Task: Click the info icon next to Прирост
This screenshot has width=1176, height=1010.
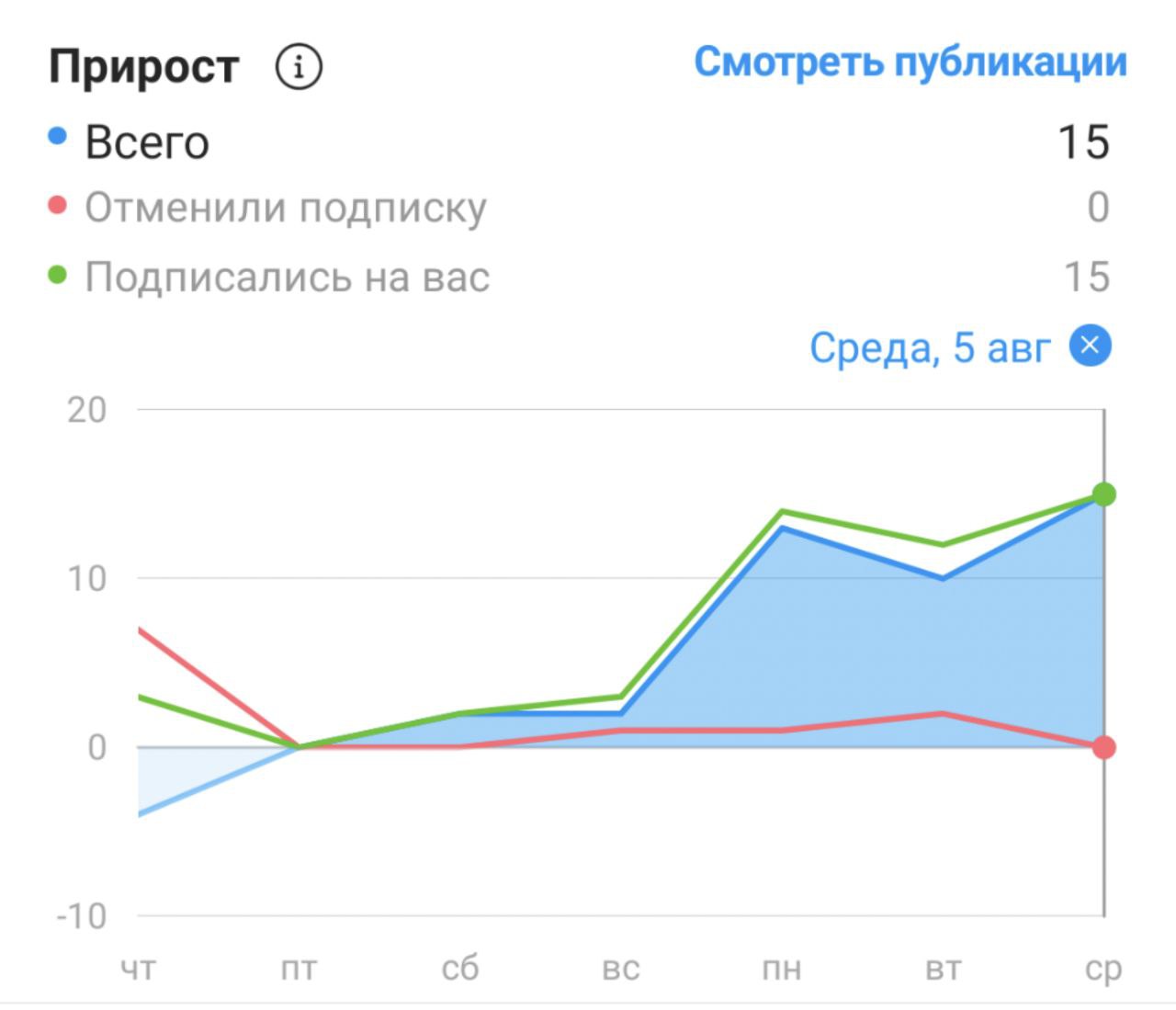Action: 299,67
